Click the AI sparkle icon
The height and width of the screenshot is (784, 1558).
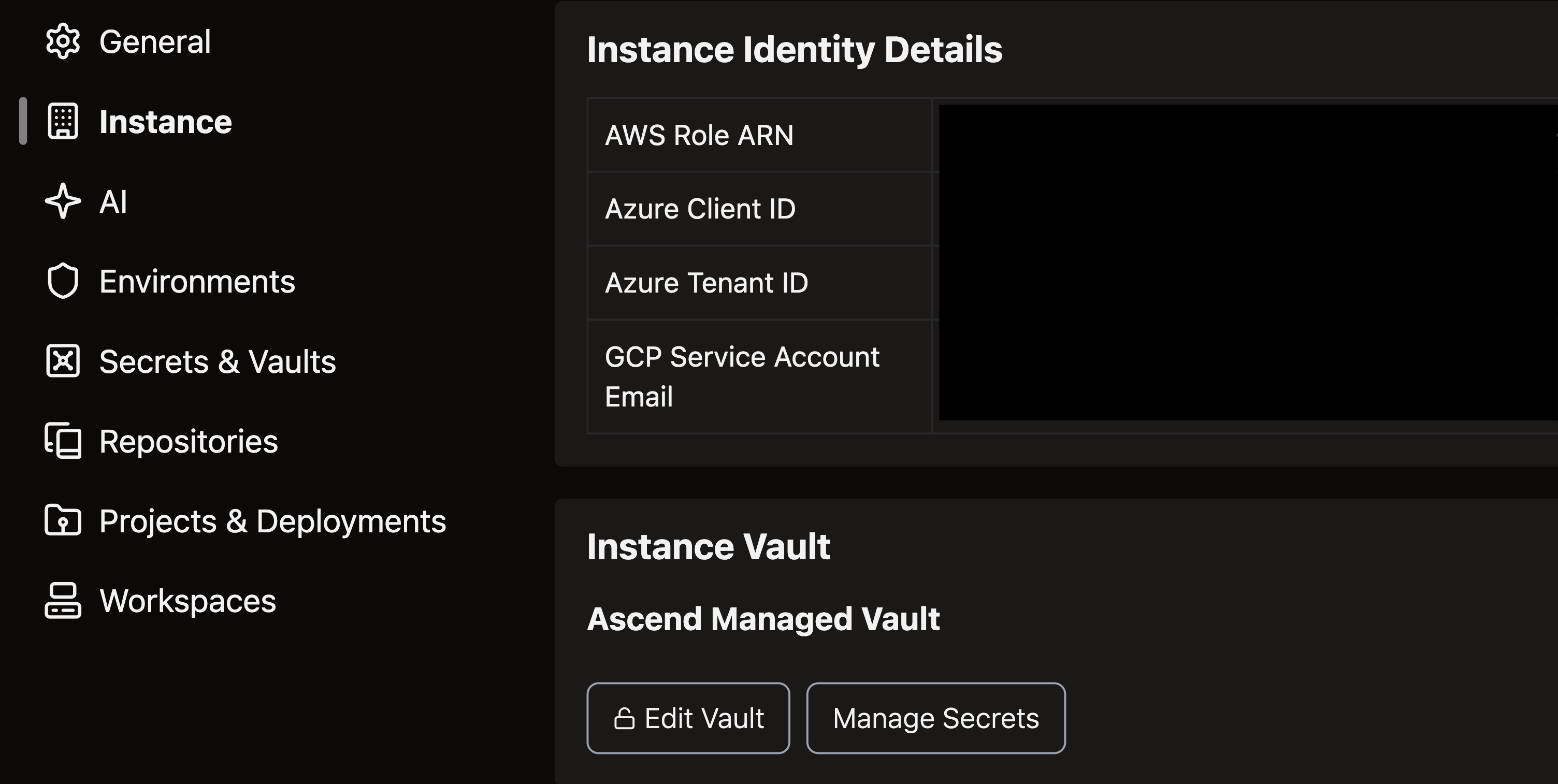coord(63,201)
